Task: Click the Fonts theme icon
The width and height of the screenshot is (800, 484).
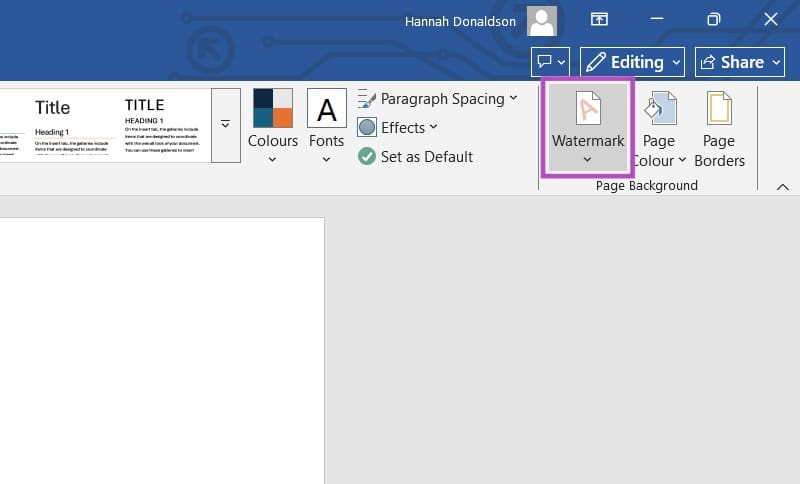Action: pos(326,109)
